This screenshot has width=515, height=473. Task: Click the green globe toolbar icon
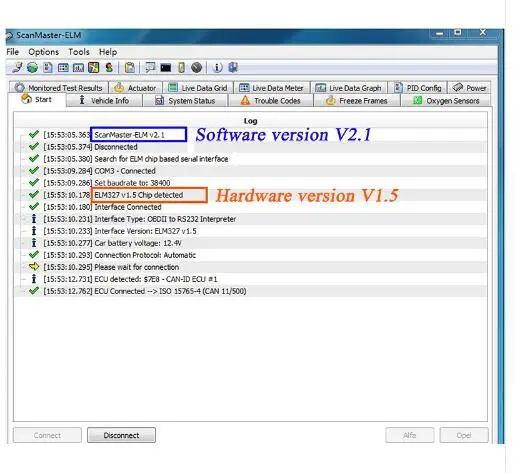point(32,68)
